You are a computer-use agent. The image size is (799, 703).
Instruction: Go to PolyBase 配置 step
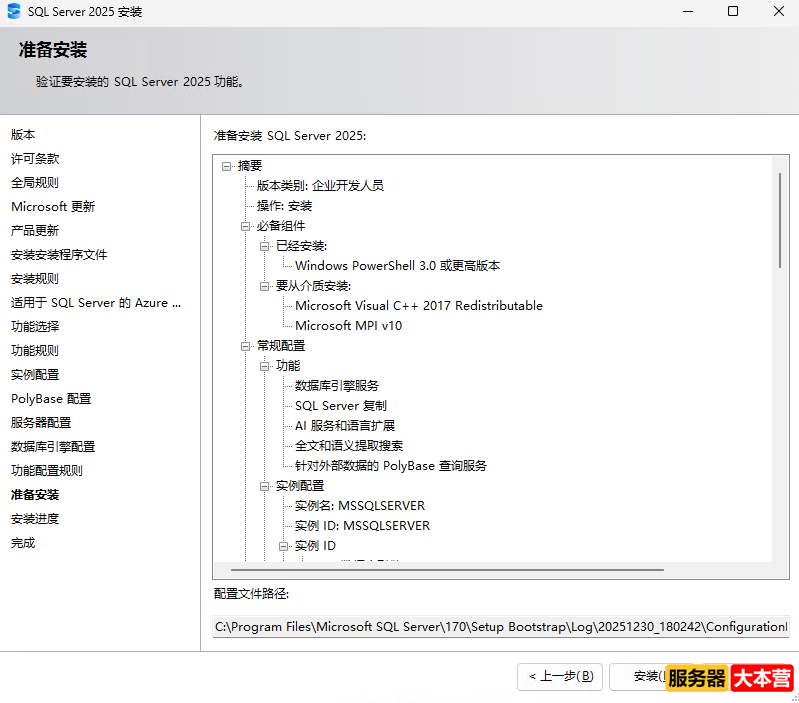51,398
